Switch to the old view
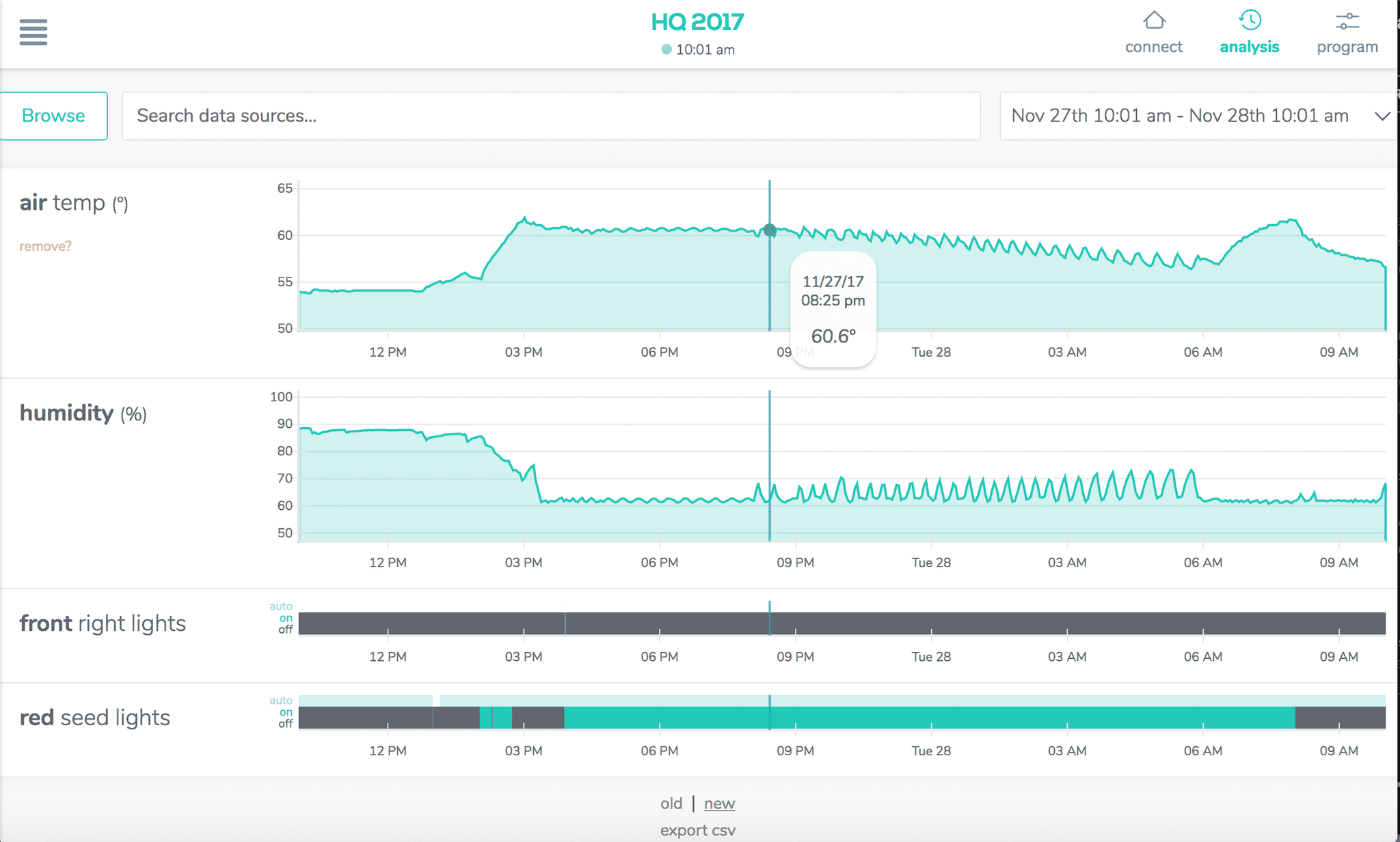The image size is (1400, 842). 671,804
